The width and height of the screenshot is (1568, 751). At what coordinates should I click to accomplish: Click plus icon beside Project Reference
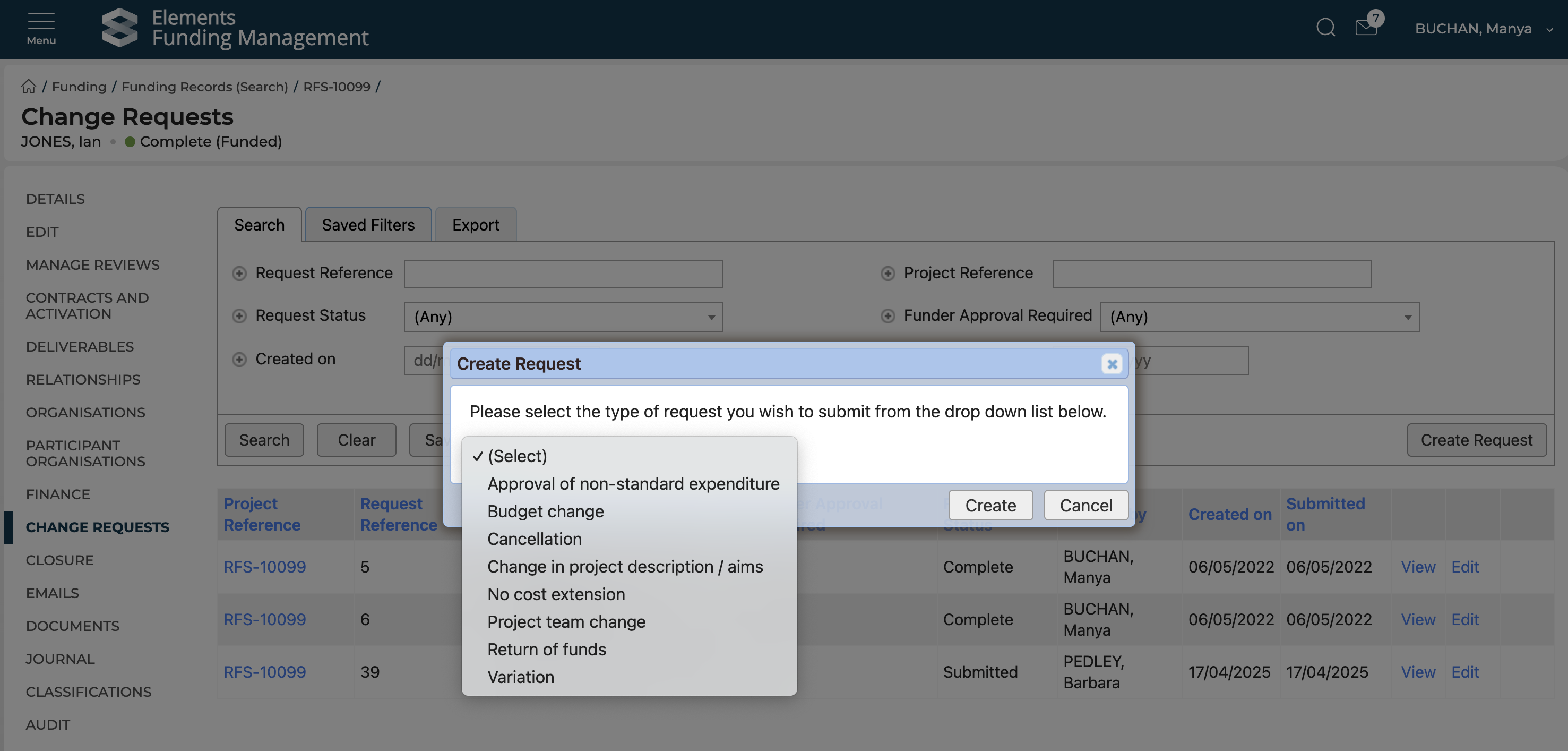tap(888, 274)
